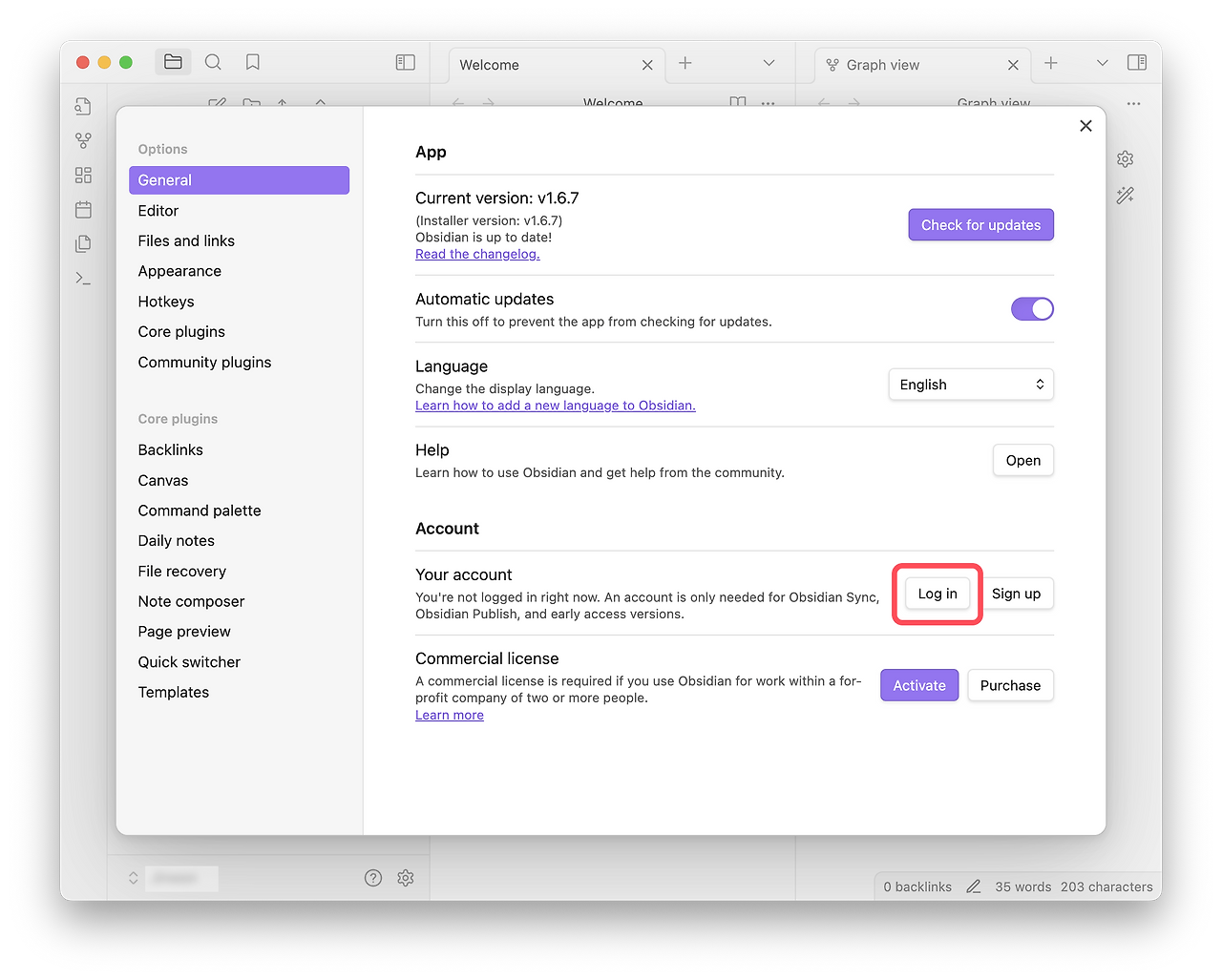Viewport: 1222px width, 980px height.
Task: Activate a commercial license
Action: [919, 685]
